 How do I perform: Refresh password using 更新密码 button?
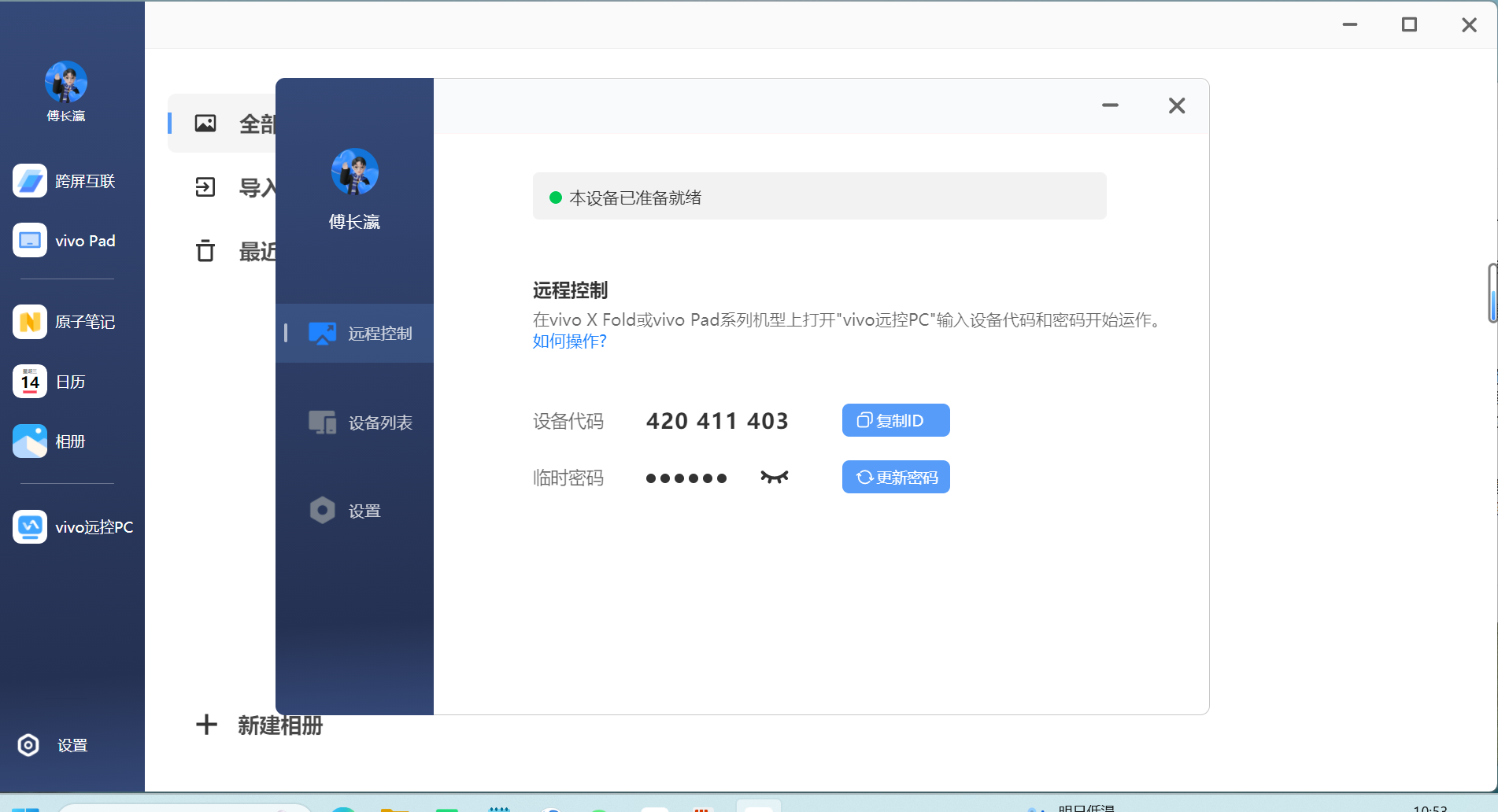(895, 477)
